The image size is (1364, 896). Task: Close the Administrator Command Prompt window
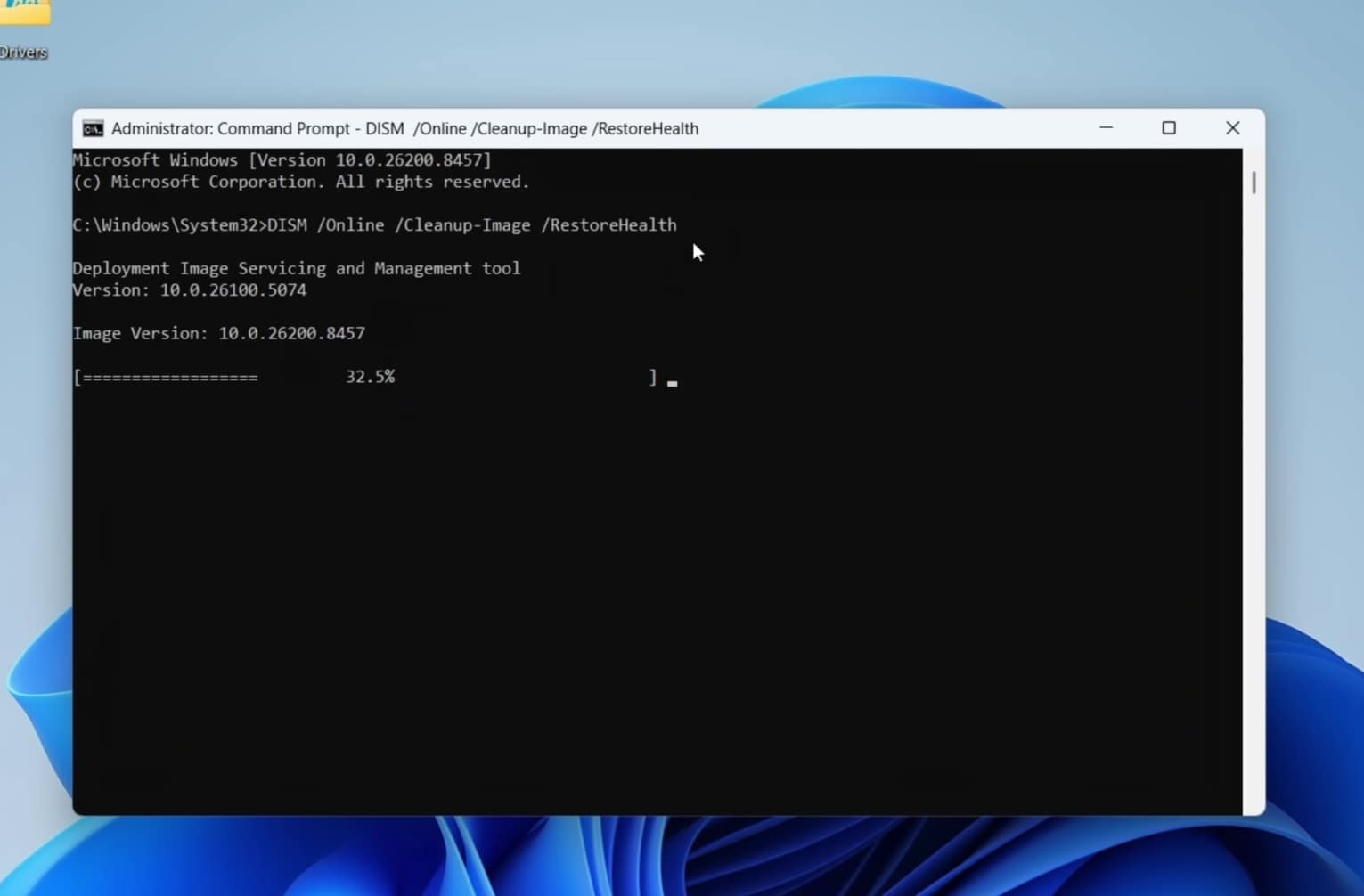1232,128
